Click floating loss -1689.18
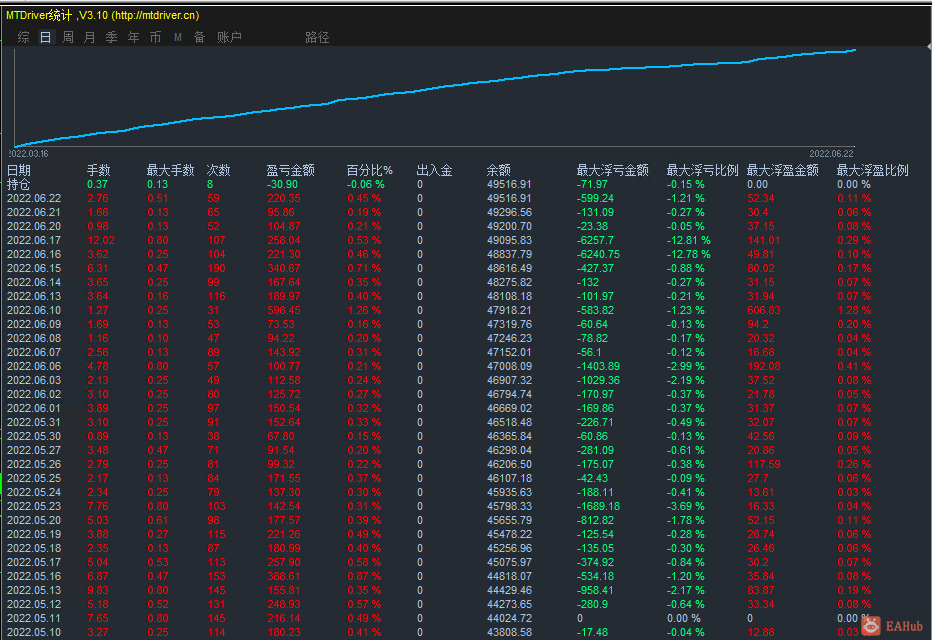Image resolution: width=932 pixels, height=641 pixels. pos(598,506)
